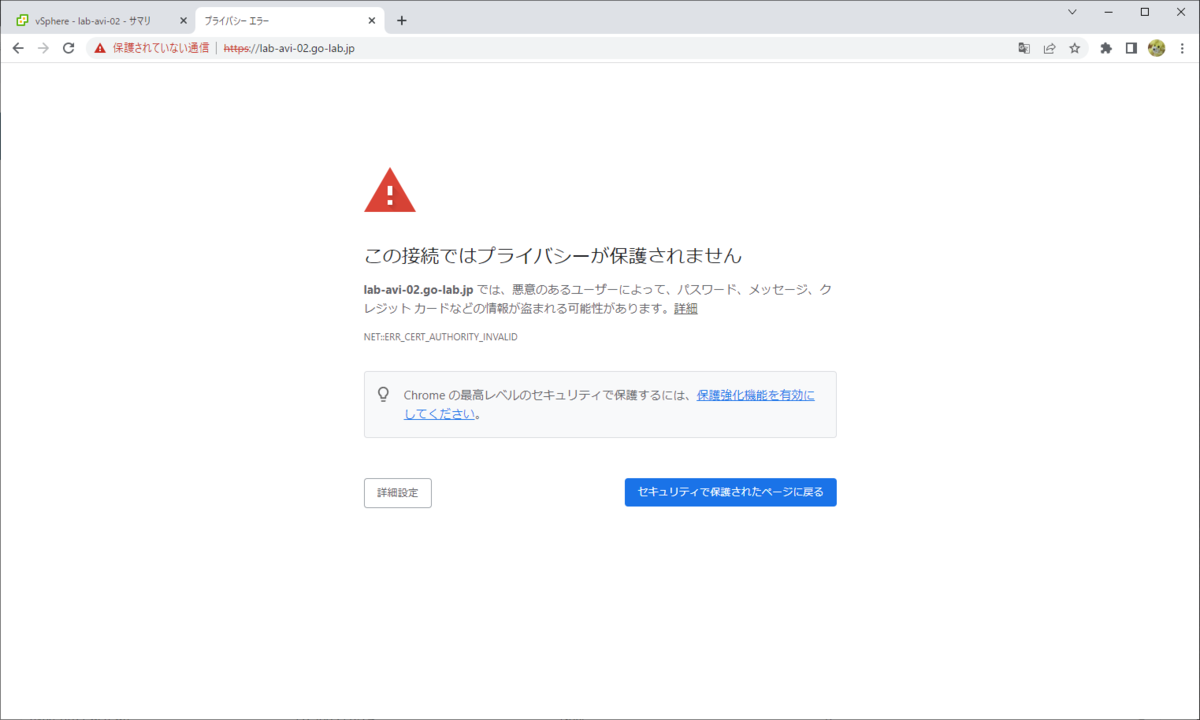The width and height of the screenshot is (1200, 720).
Task: Click the large red warning triangle
Action: click(390, 190)
